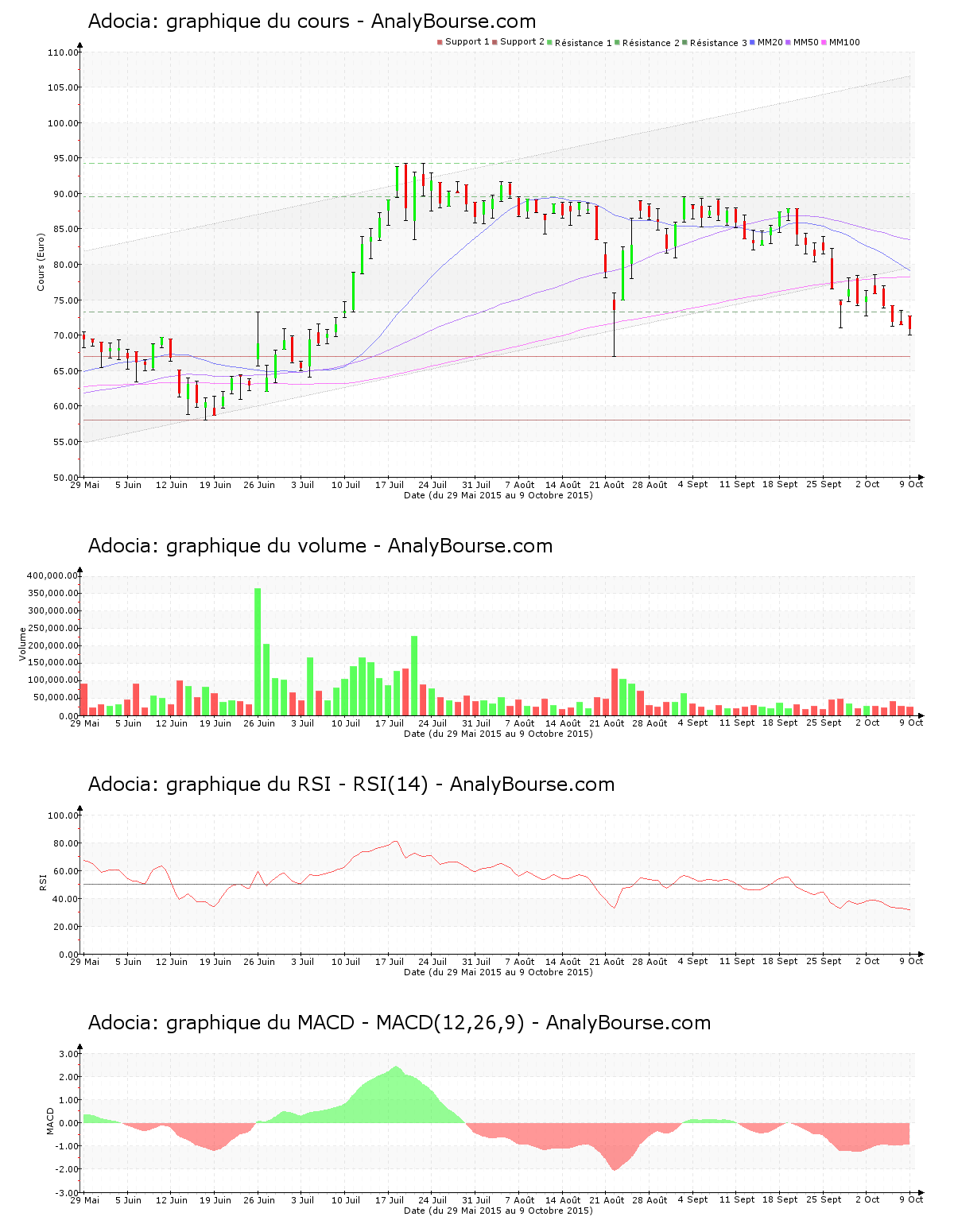Click '31 Juil' date under MACD chart
The image size is (954, 1232).
tap(476, 1200)
